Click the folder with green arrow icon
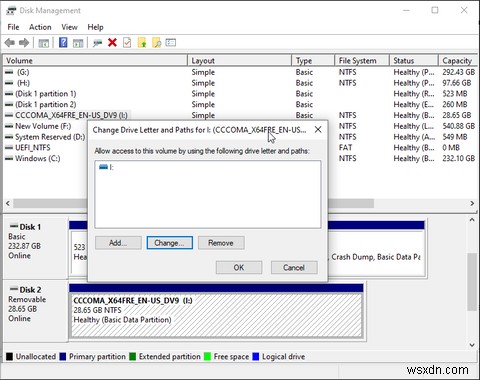Screen dimensions: 480x380 tap(142, 43)
